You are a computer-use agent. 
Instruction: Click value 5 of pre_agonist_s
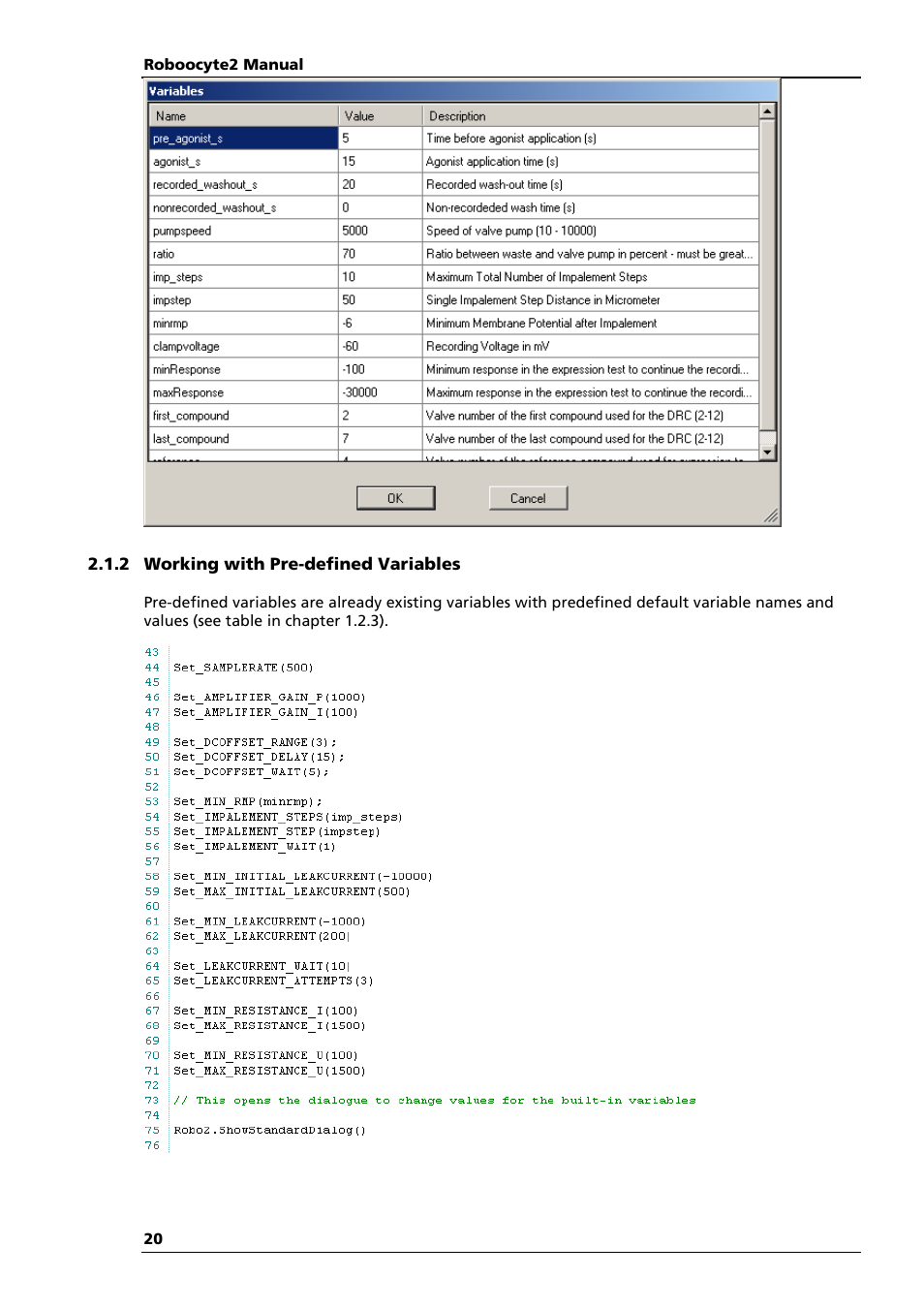point(346,139)
